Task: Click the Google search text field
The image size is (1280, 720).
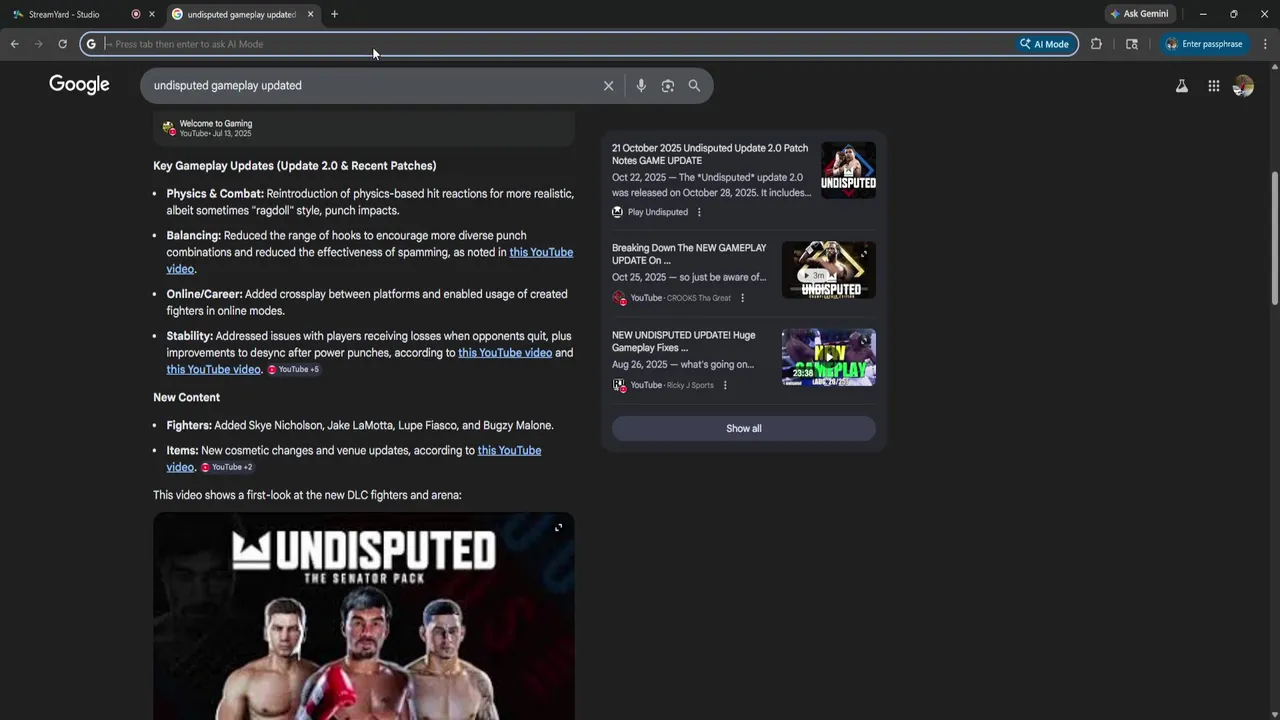Action: coord(370,86)
